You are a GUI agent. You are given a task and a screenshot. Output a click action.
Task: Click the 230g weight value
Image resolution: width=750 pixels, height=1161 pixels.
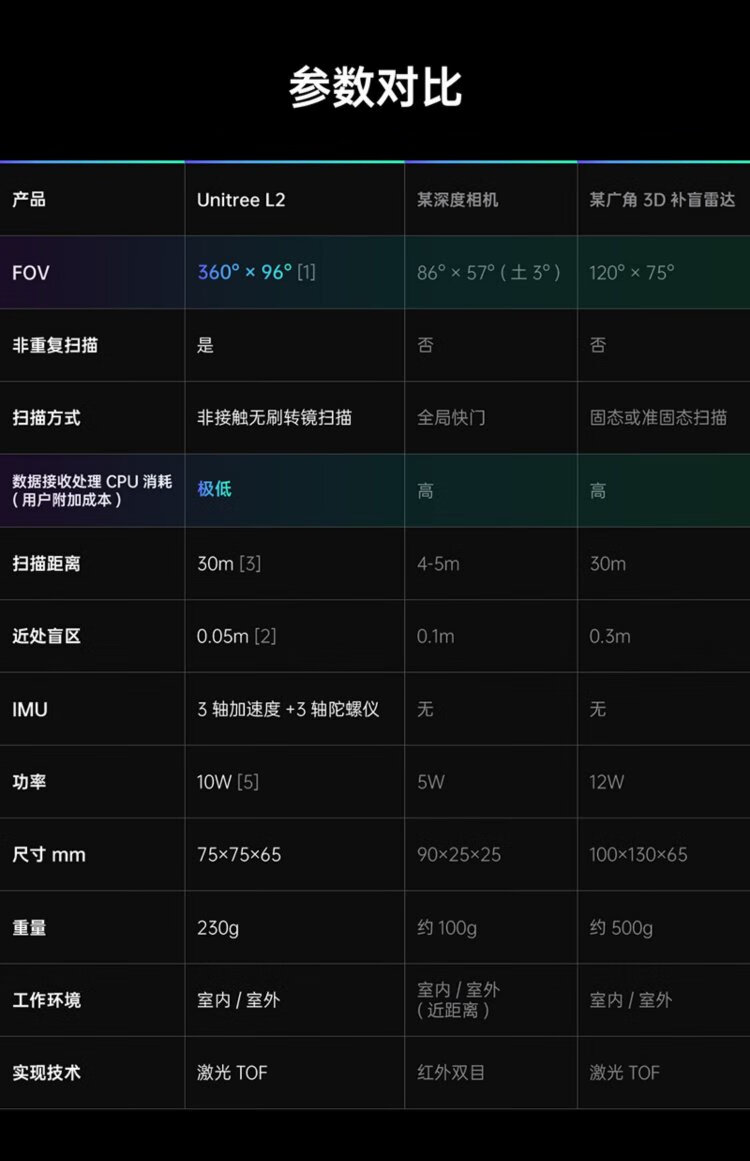(x=218, y=928)
